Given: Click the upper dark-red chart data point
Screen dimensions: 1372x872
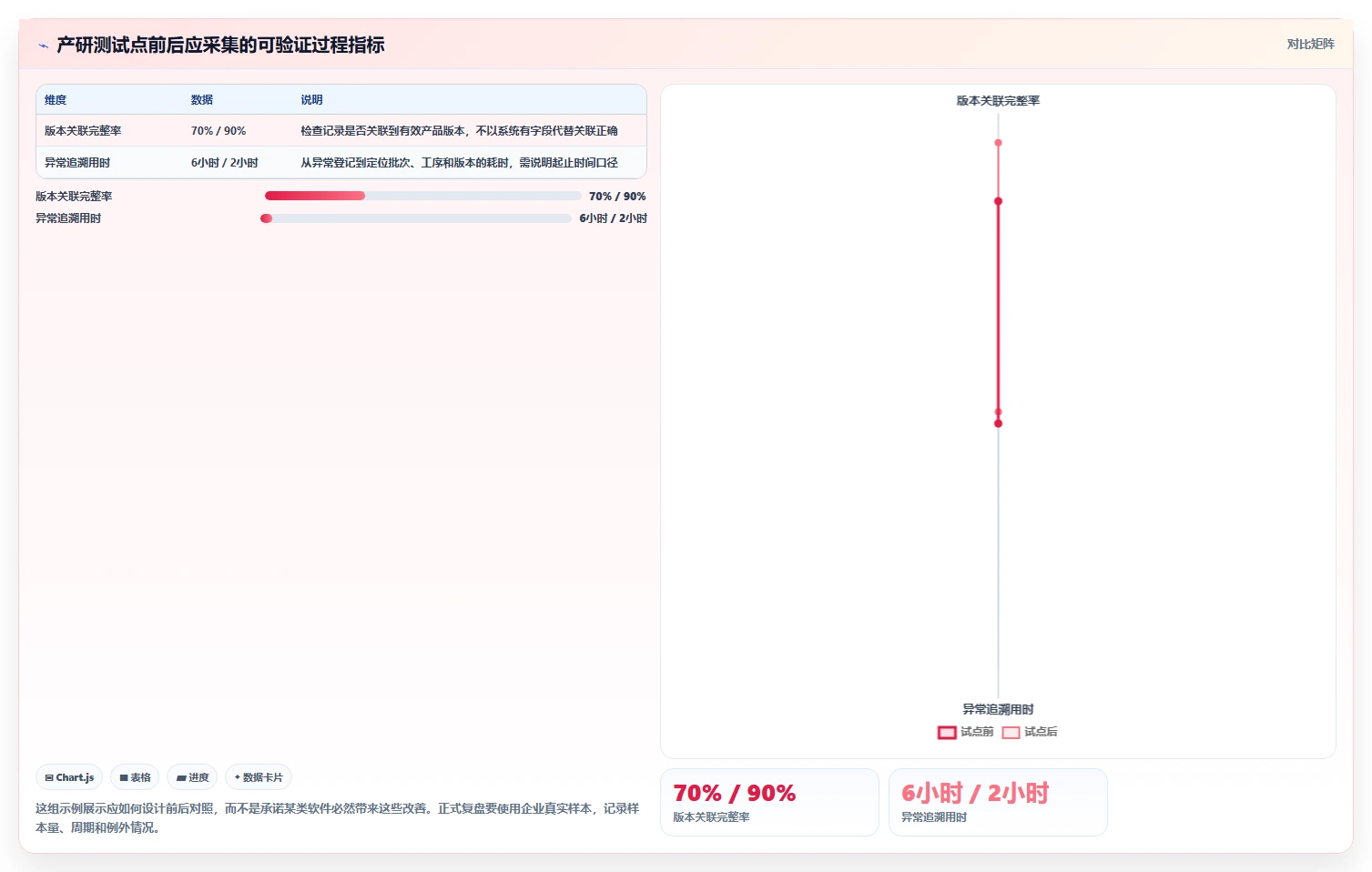Looking at the screenshot, I should (x=998, y=201).
